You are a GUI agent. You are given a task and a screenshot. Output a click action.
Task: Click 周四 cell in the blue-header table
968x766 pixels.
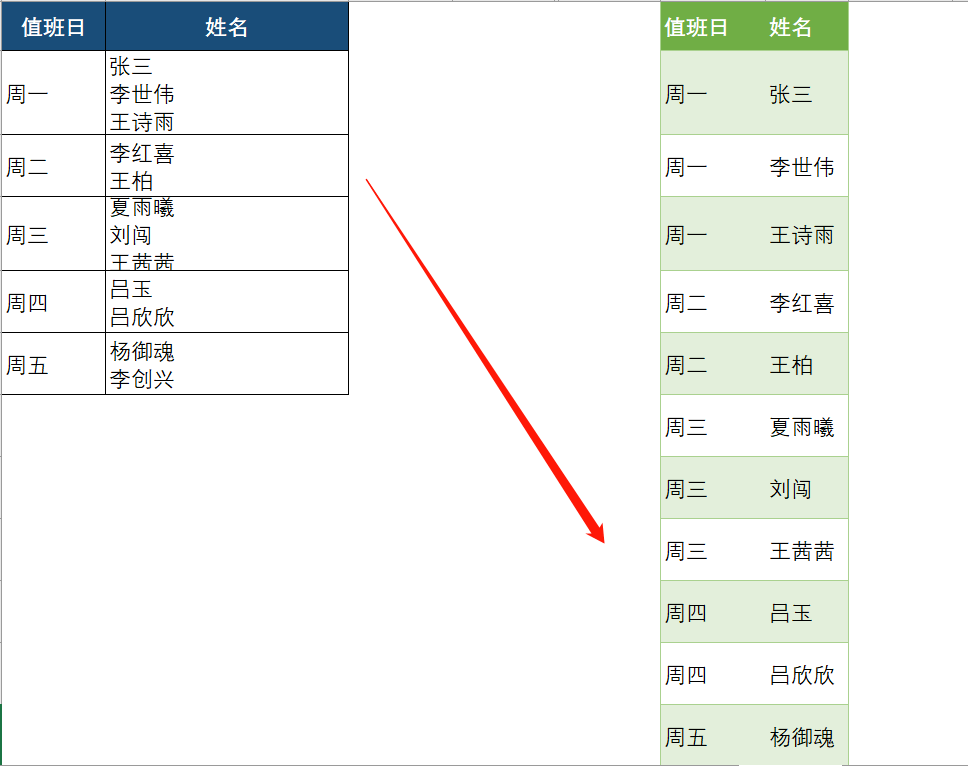[x=53, y=302]
